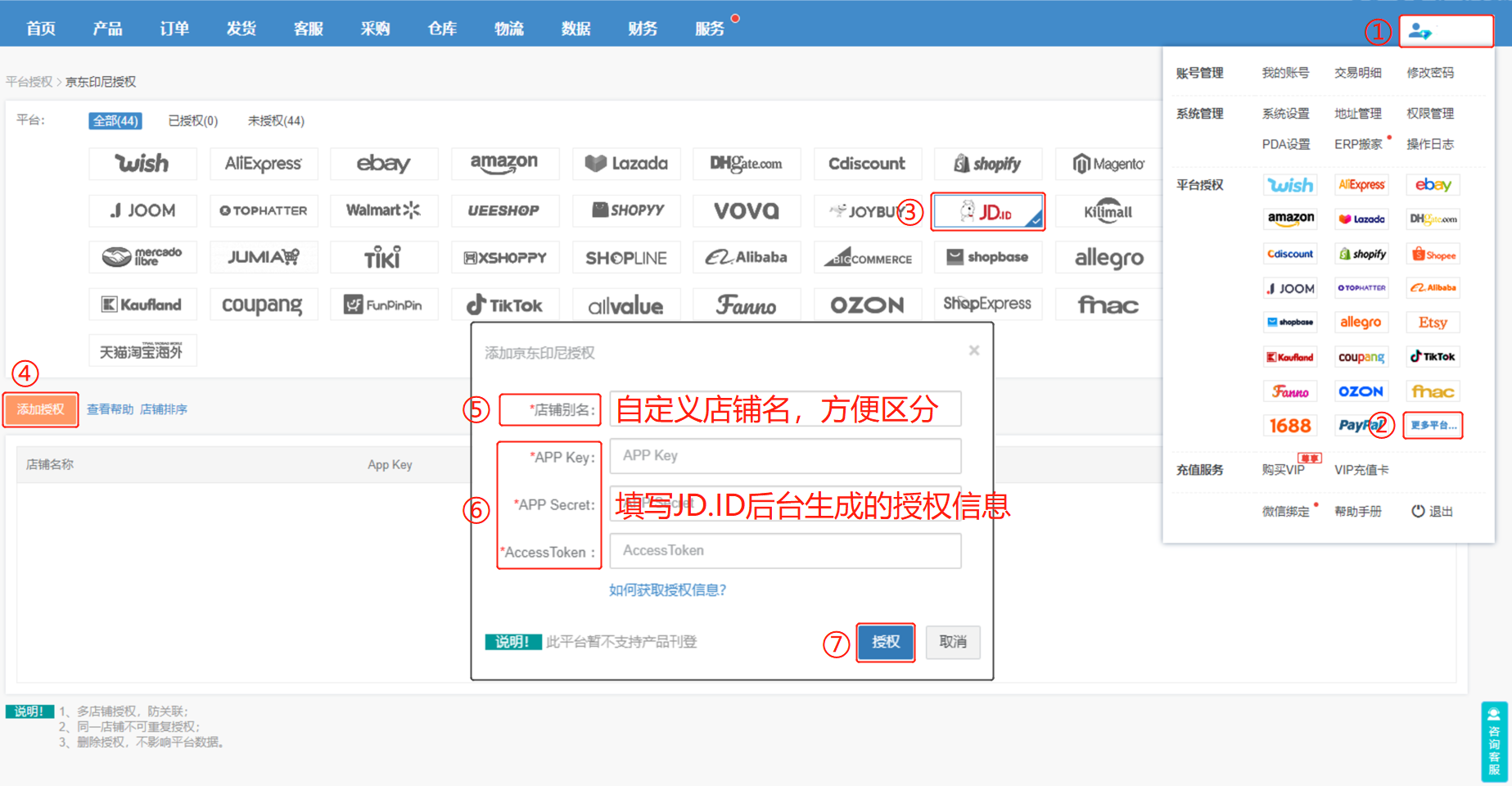
Task: Select the 天猫淘宝海外 platform tile
Action: point(142,351)
